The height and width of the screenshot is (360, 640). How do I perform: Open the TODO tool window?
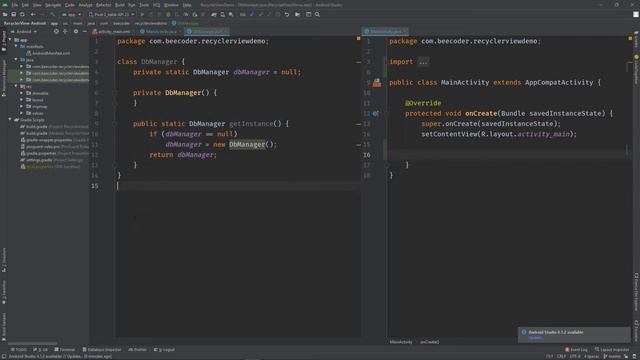[19, 350]
